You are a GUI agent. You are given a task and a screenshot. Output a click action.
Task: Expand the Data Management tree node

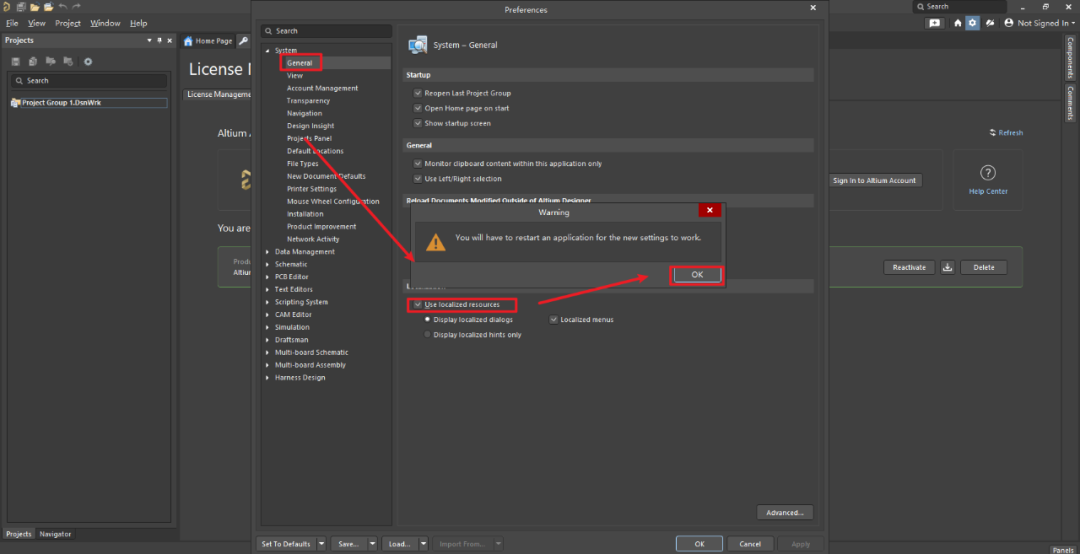pos(267,252)
